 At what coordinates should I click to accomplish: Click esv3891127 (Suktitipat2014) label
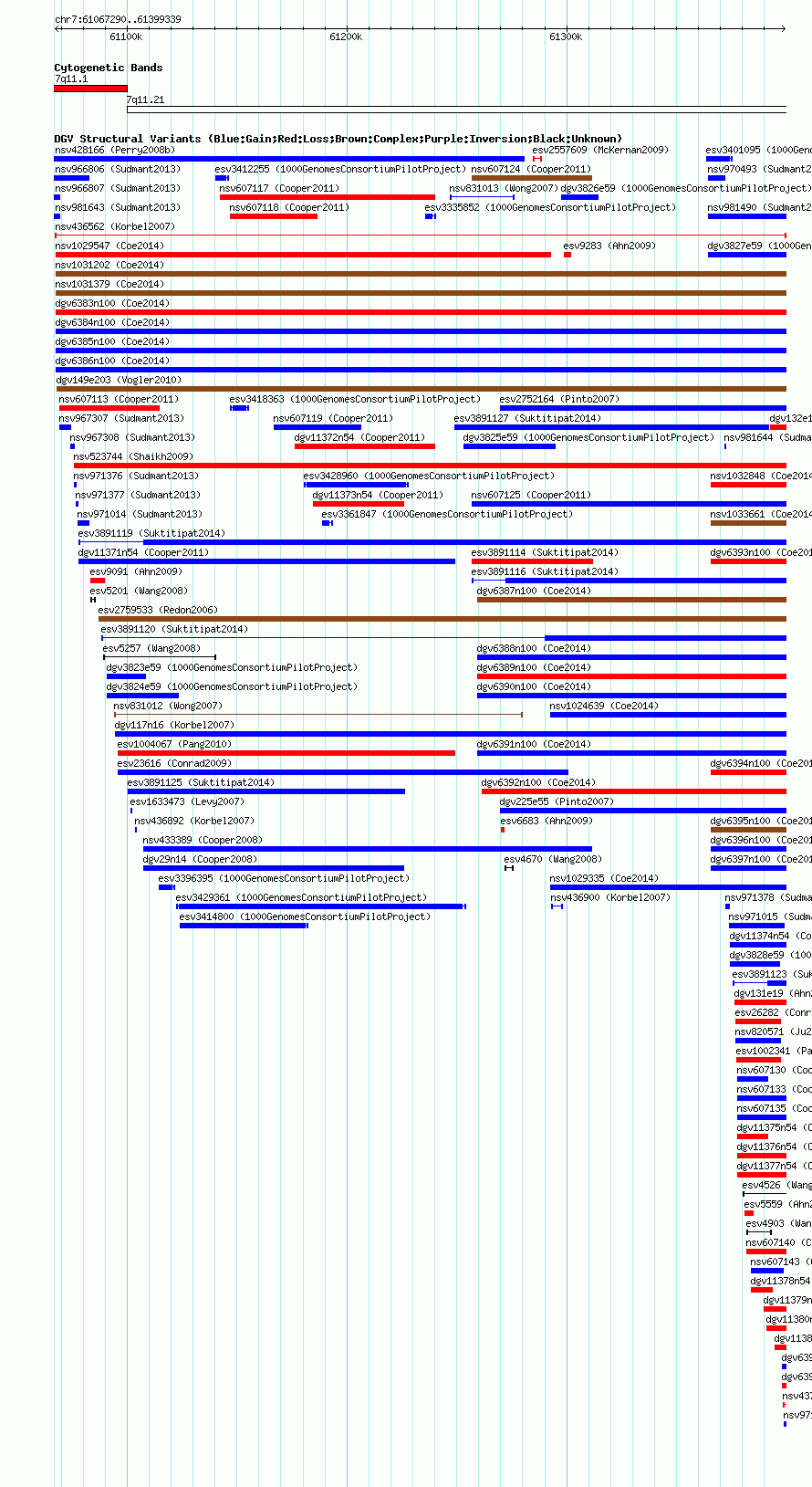[x=527, y=418]
